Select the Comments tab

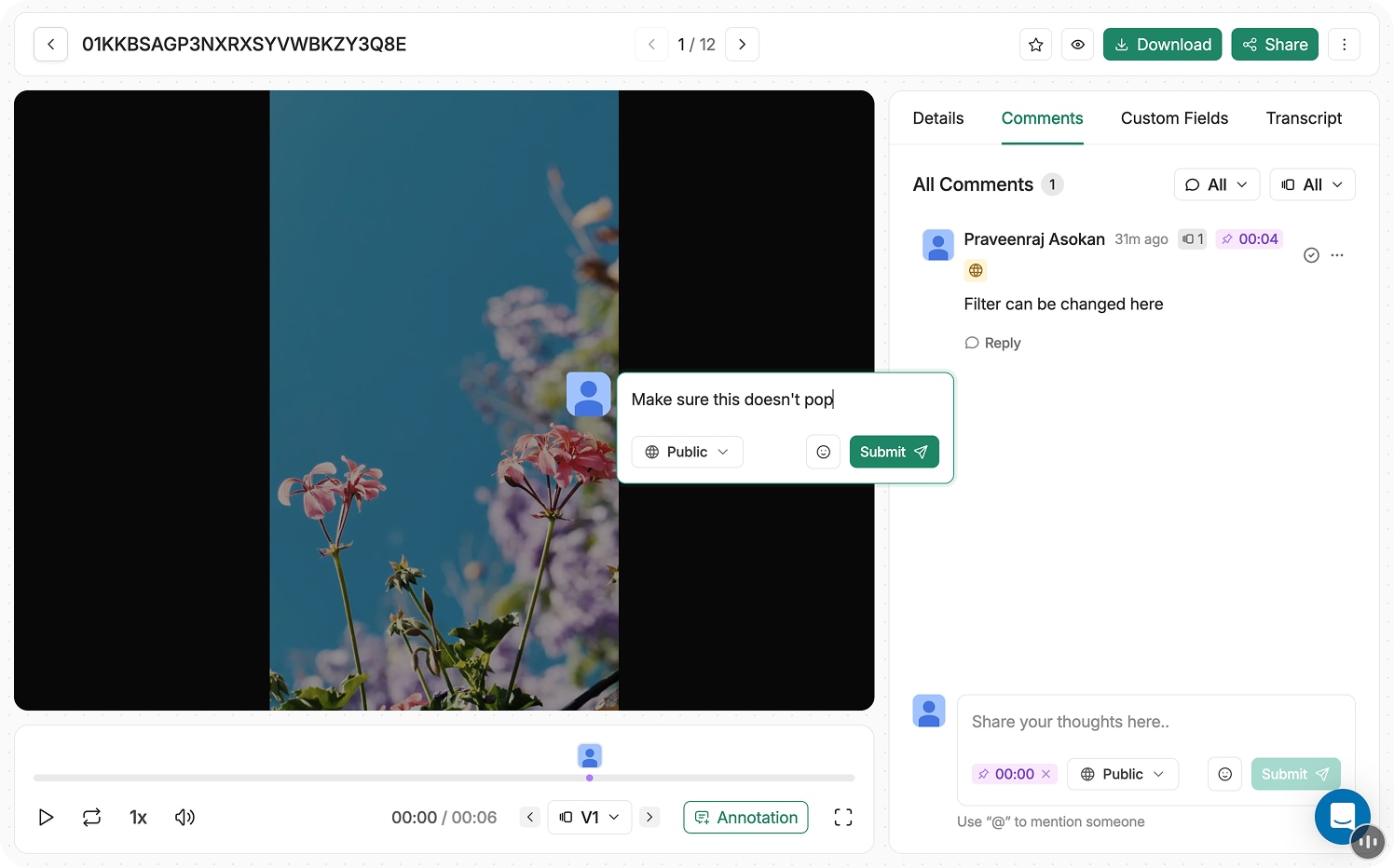1042,118
